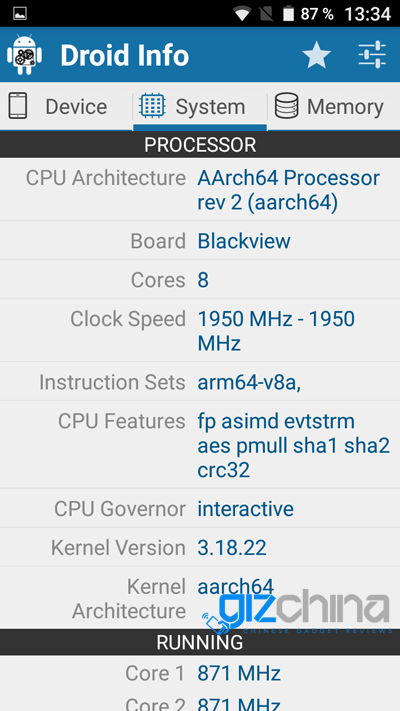
Task: Select the Board Blackview row
Action: pyautogui.click(x=200, y=241)
